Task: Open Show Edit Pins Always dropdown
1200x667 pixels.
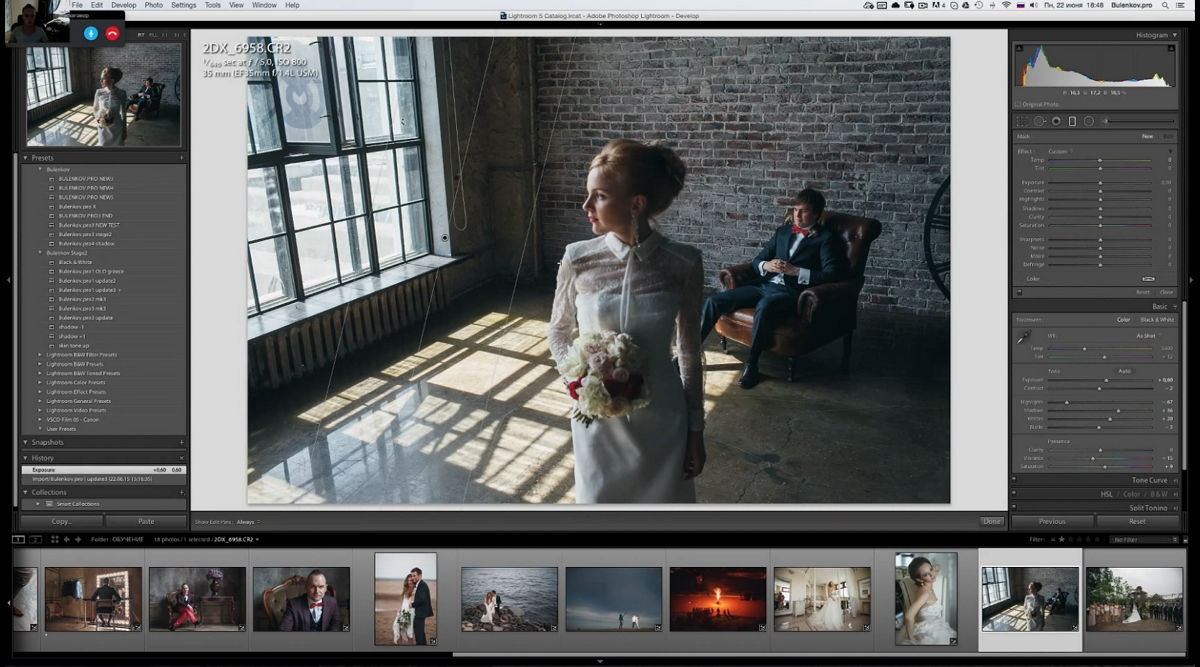Action: coord(247,522)
